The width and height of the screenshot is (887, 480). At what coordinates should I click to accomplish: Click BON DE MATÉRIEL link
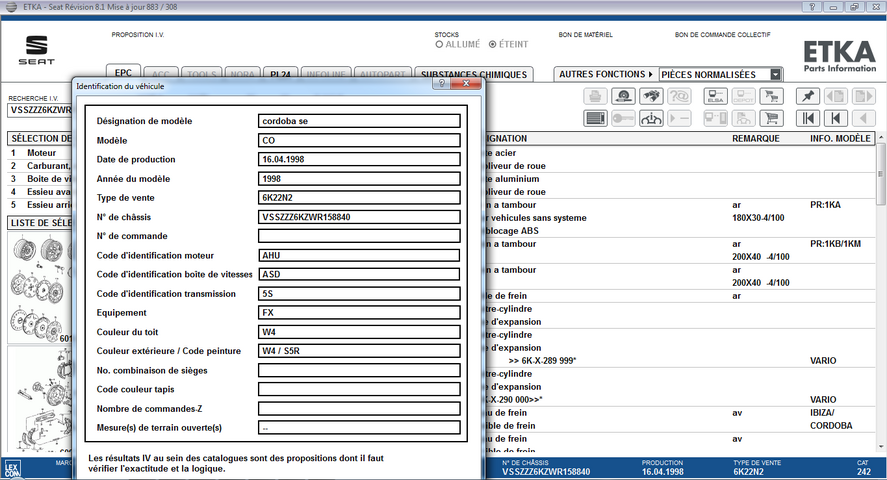(x=585, y=34)
